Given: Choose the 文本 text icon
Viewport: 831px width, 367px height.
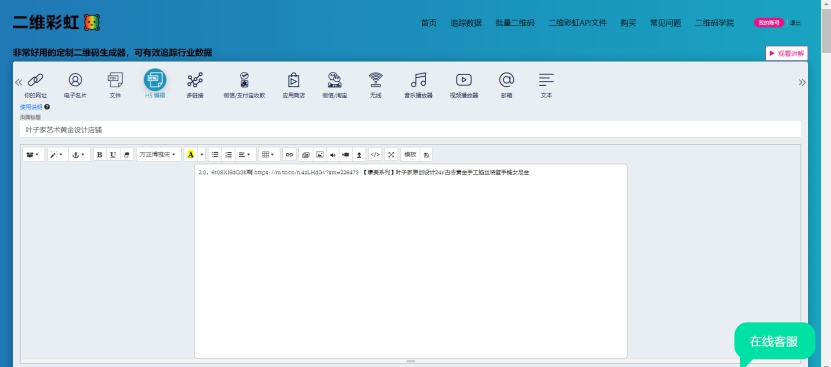Looking at the screenshot, I should [x=546, y=80].
